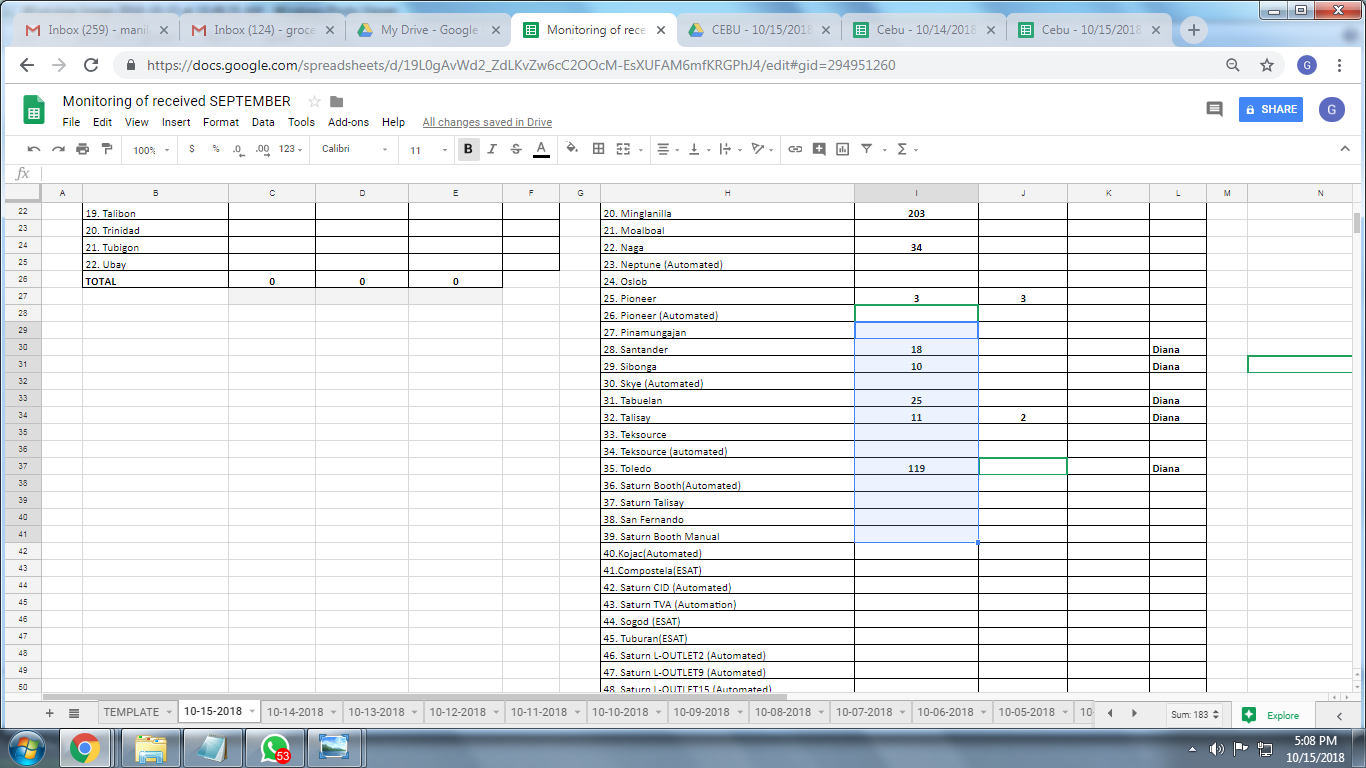Undo the last action in the toolbar
Screen dimensions: 1366x768
tap(34, 149)
